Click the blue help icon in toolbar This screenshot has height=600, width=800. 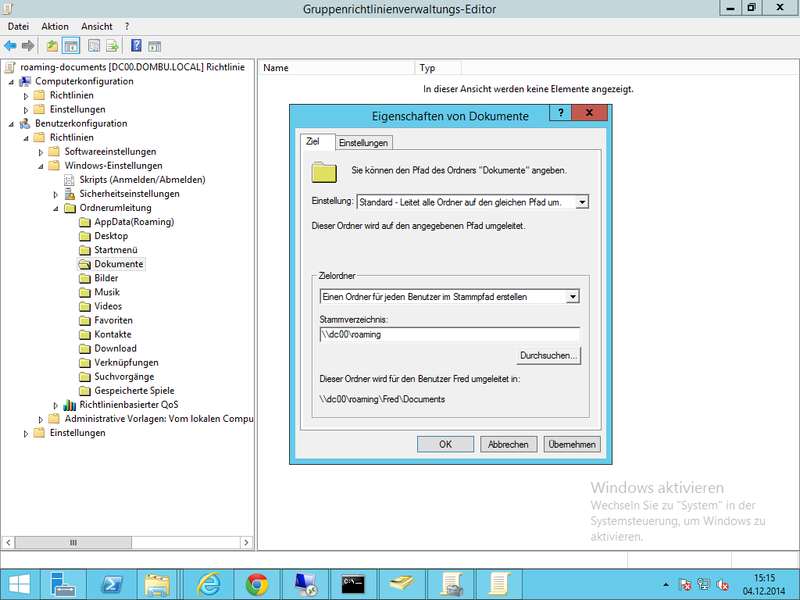point(135,45)
